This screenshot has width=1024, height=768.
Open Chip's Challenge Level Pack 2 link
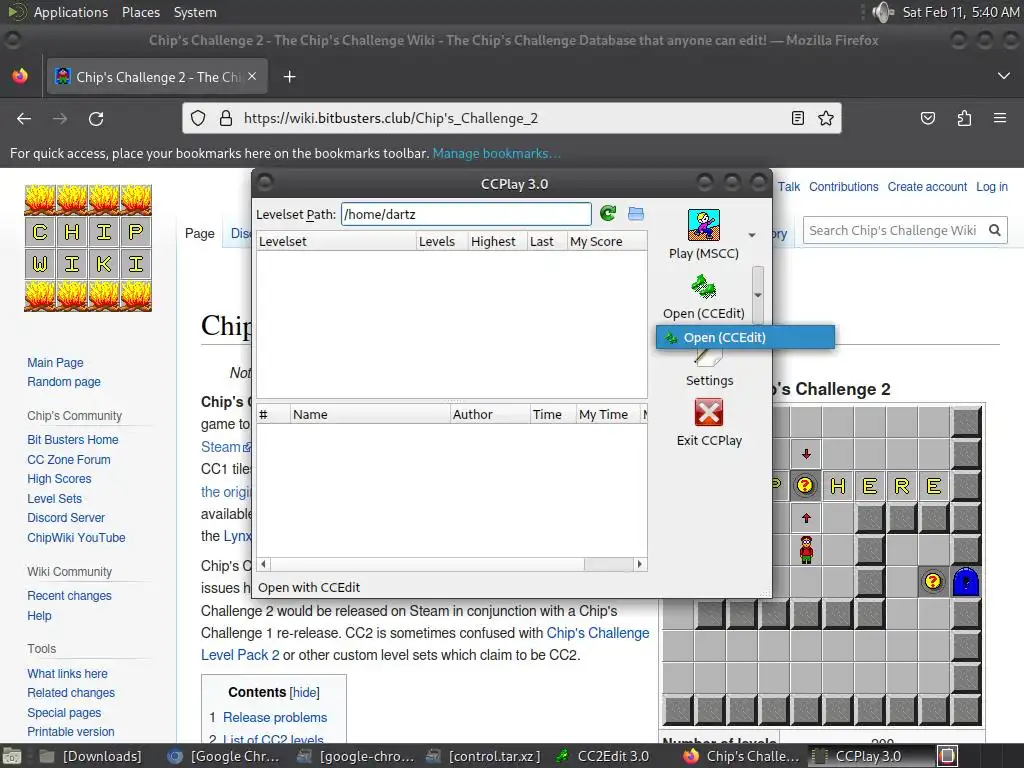tap(425, 644)
